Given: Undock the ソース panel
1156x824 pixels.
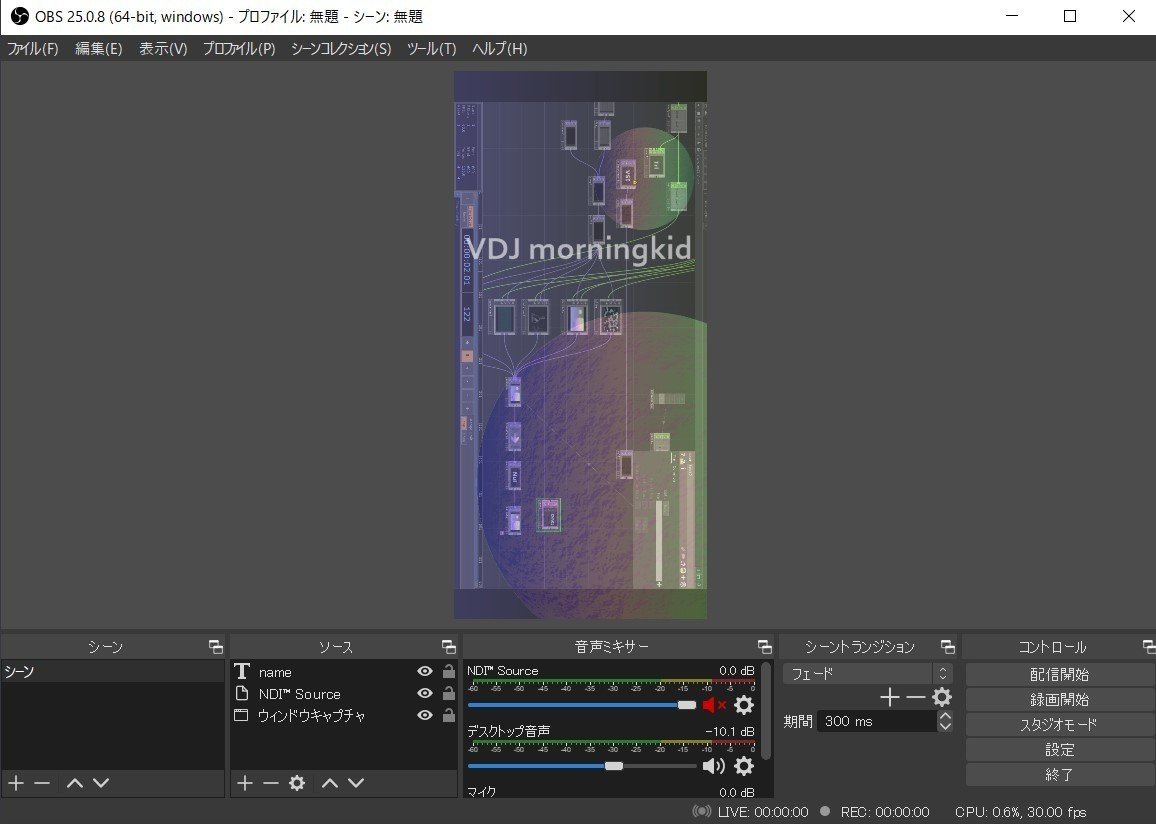Looking at the screenshot, I should [x=448, y=646].
